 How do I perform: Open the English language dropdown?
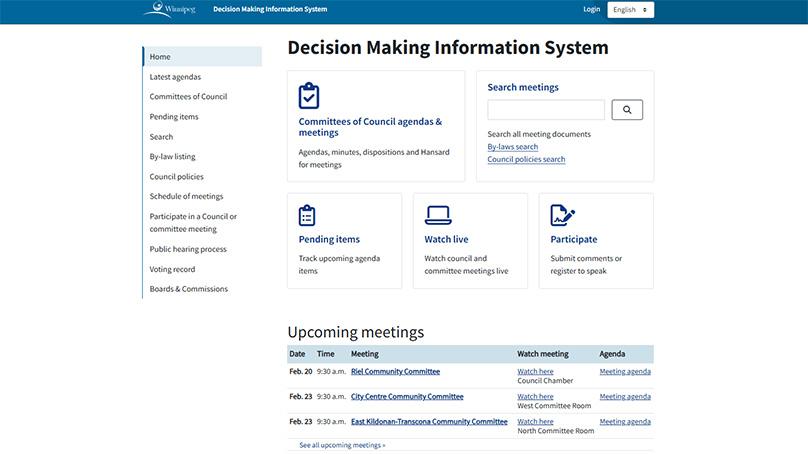tap(630, 10)
